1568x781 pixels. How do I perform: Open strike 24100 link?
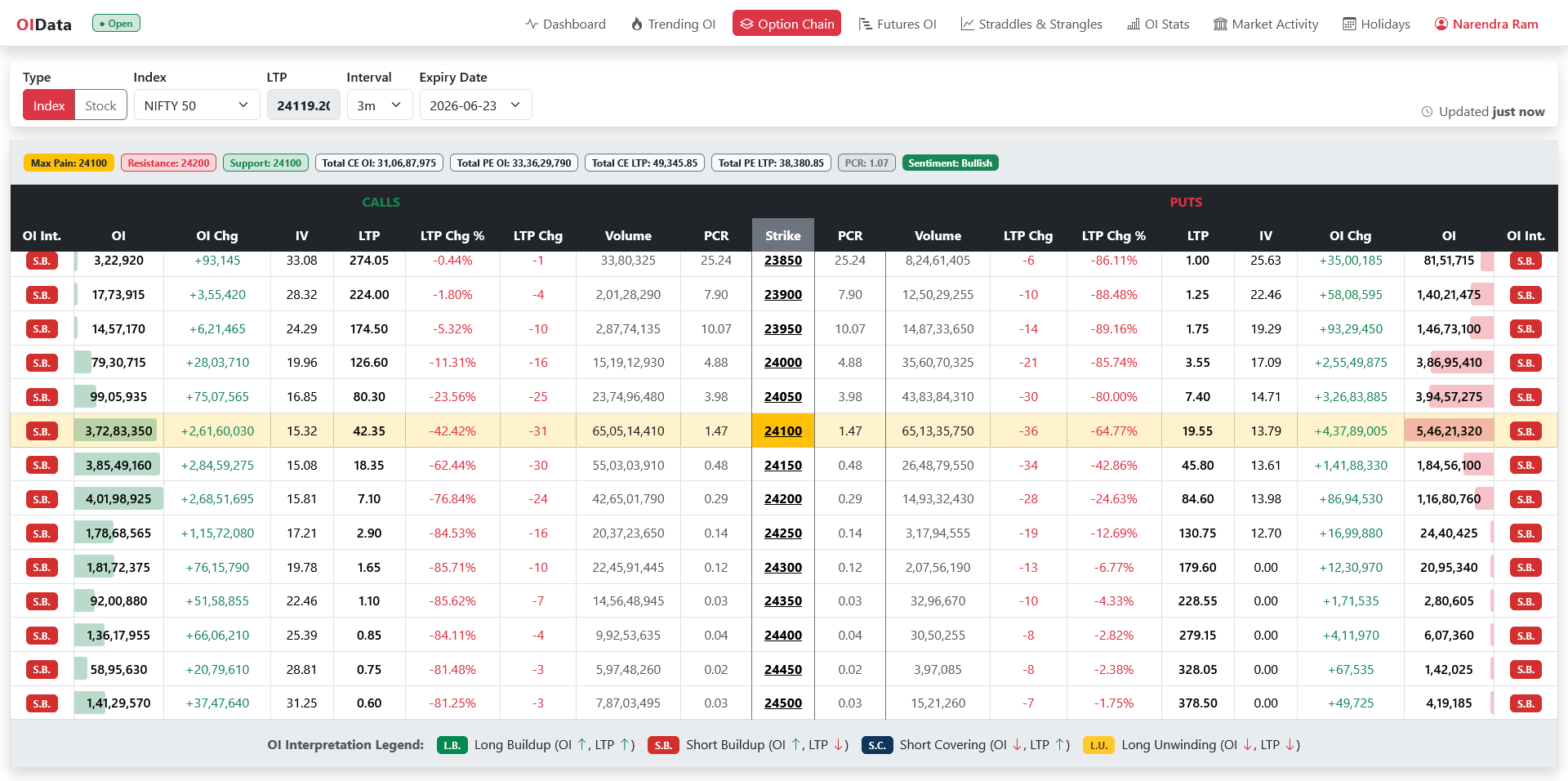(783, 431)
